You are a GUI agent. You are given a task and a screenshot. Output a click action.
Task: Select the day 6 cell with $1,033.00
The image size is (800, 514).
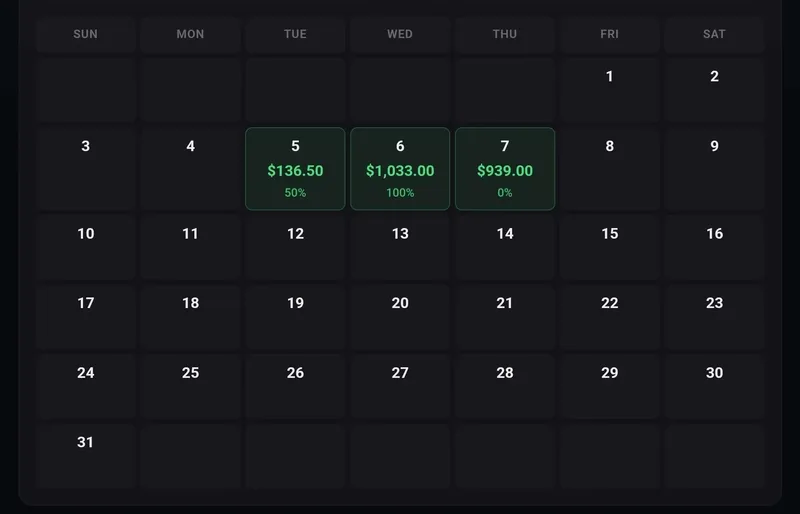(x=400, y=168)
